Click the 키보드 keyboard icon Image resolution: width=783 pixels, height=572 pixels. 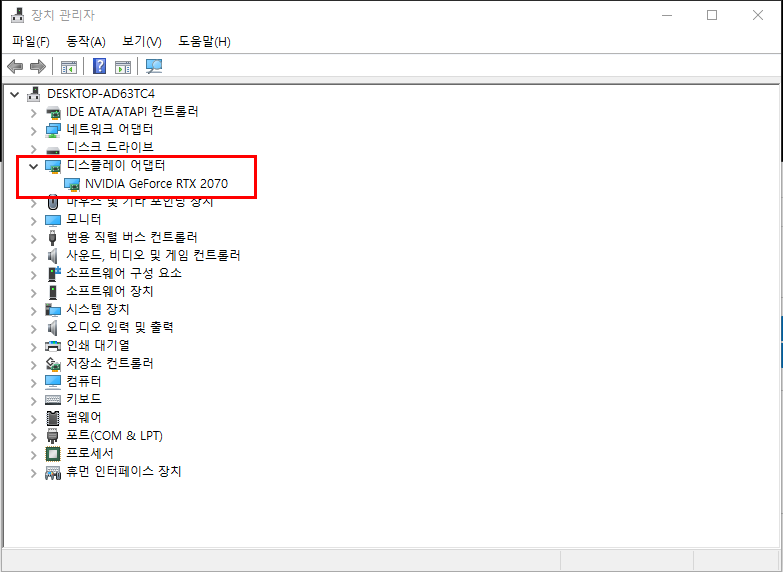pyautogui.click(x=53, y=400)
